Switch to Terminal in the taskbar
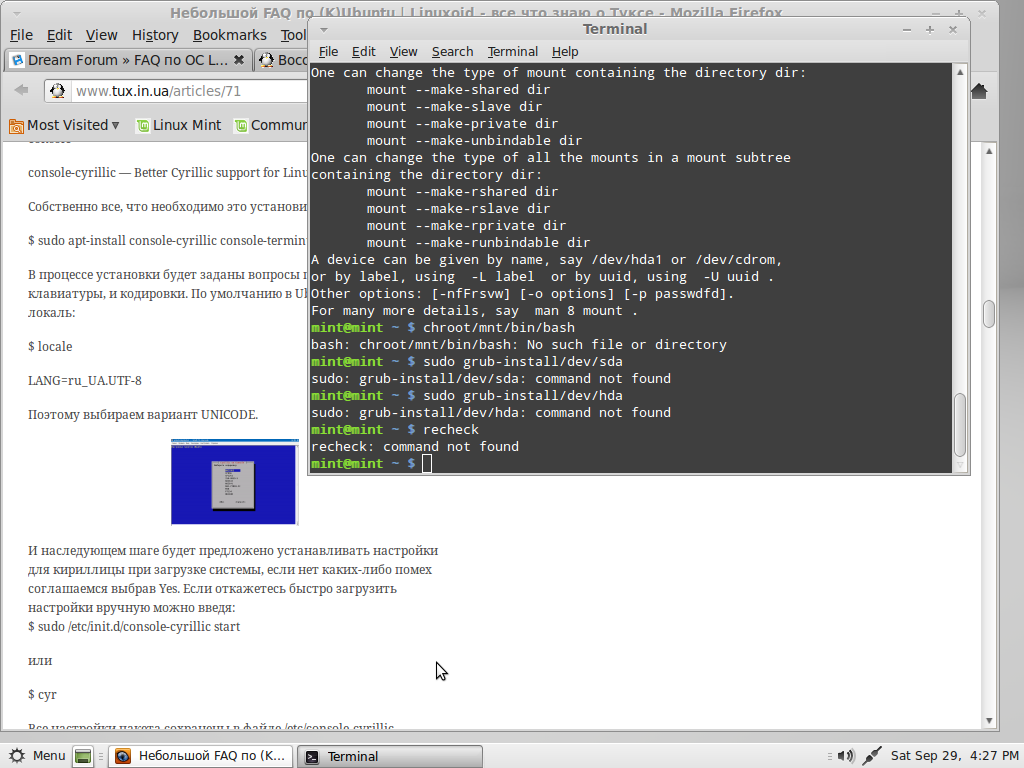 click(390, 756)
